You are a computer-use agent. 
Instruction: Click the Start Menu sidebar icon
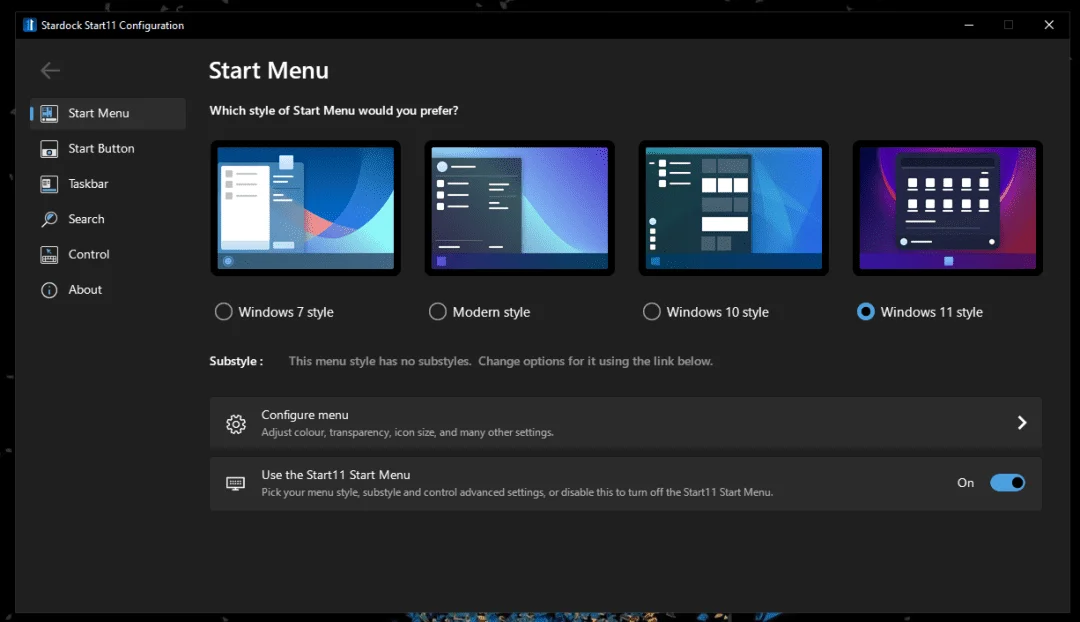(x=49, y=114)
